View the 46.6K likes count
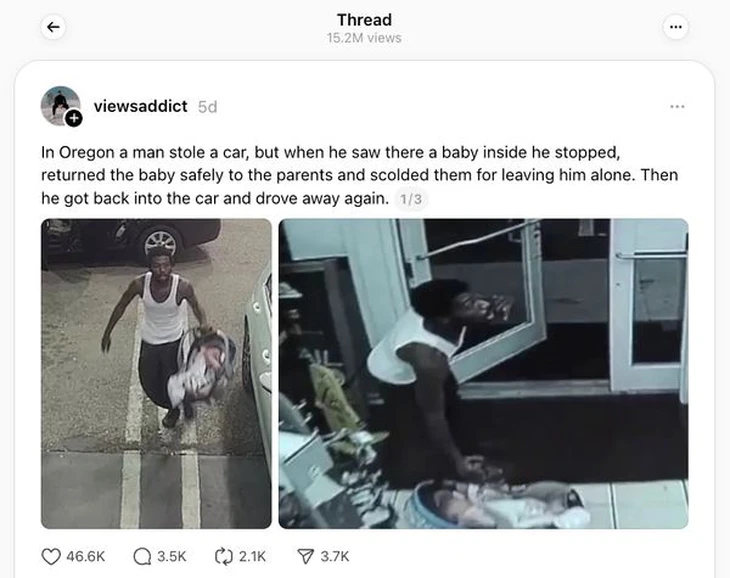 point(86,557)
